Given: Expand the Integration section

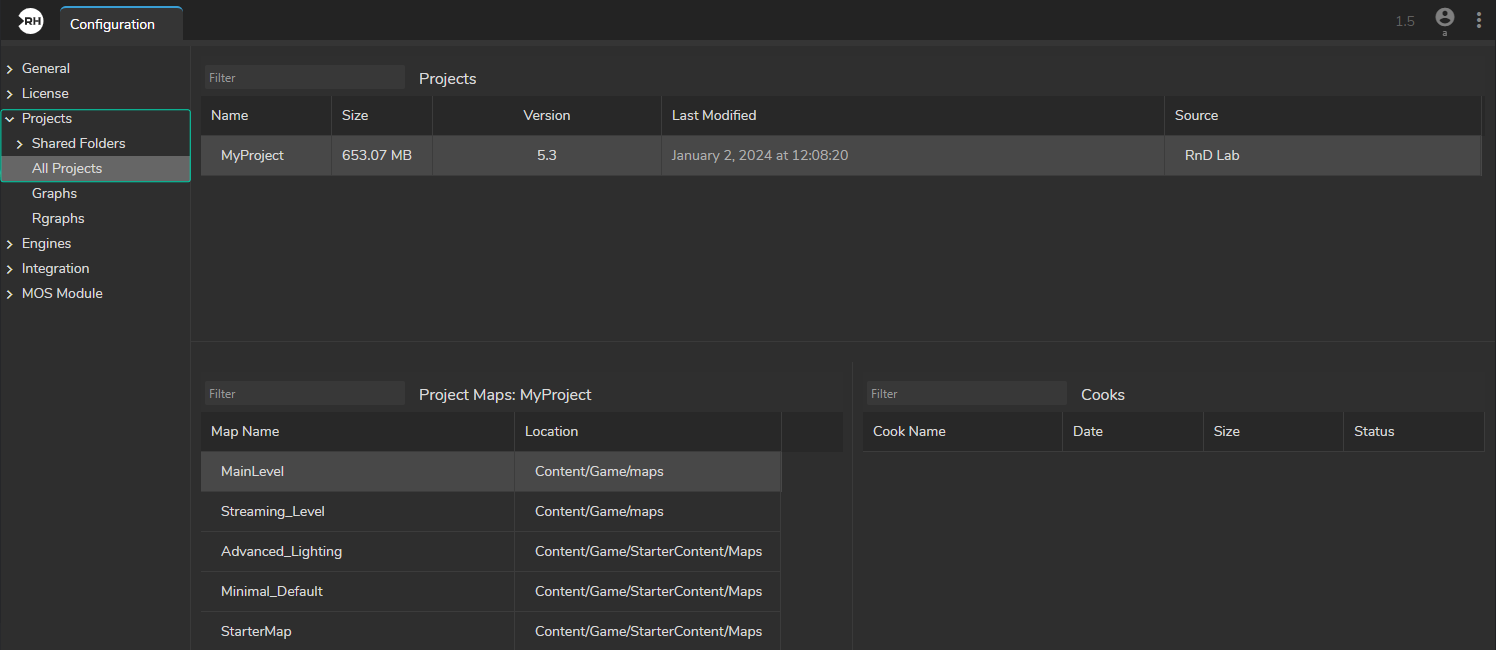Looking at the screenshot, I should pos(10,269).
